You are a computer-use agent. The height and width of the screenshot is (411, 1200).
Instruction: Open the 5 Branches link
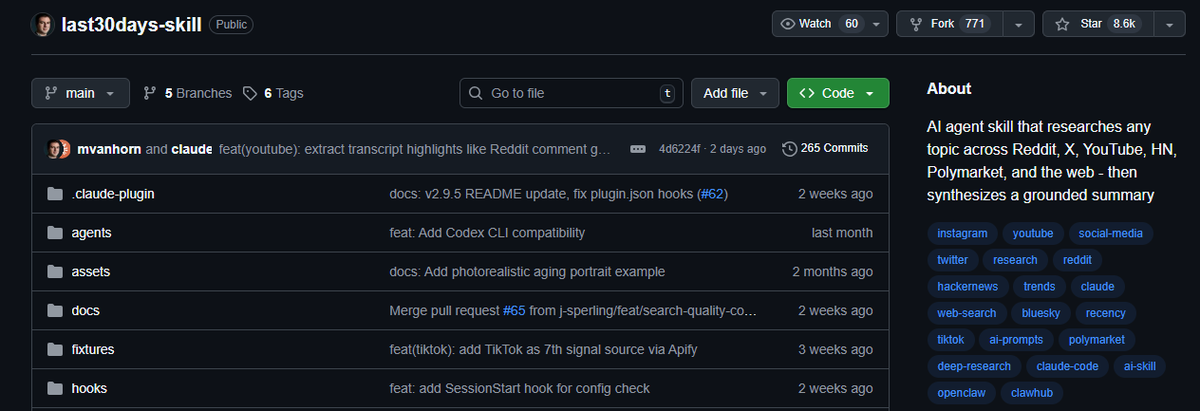187,93
